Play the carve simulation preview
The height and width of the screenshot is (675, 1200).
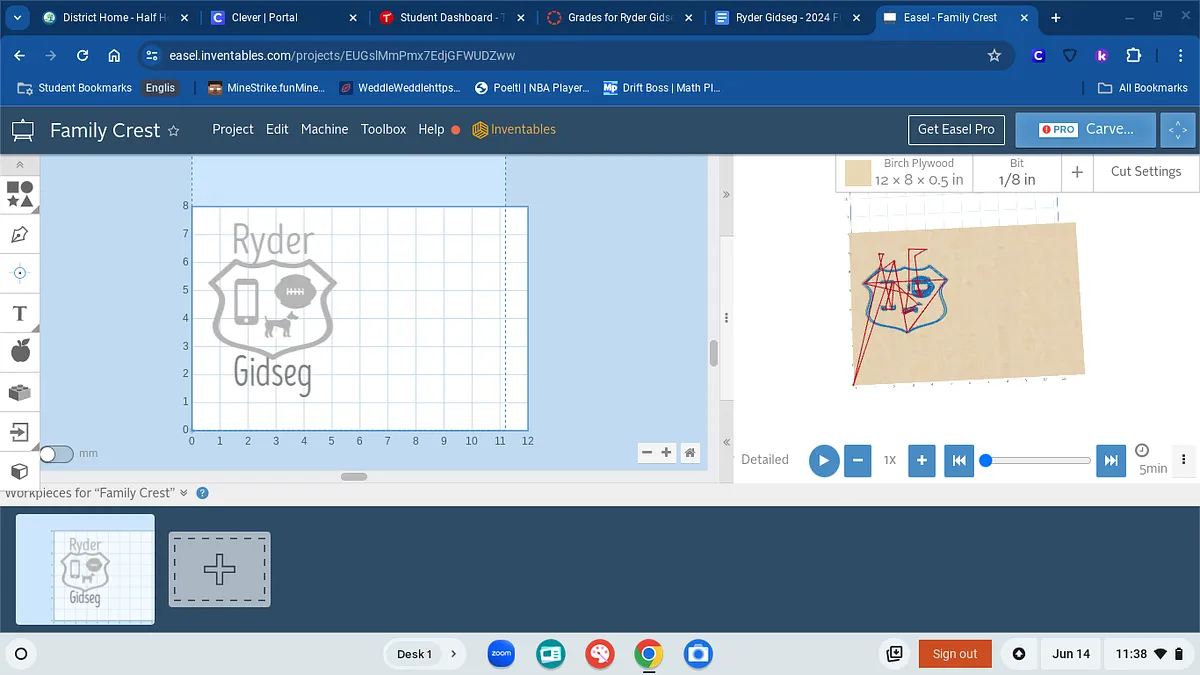[x=823, y=460]
